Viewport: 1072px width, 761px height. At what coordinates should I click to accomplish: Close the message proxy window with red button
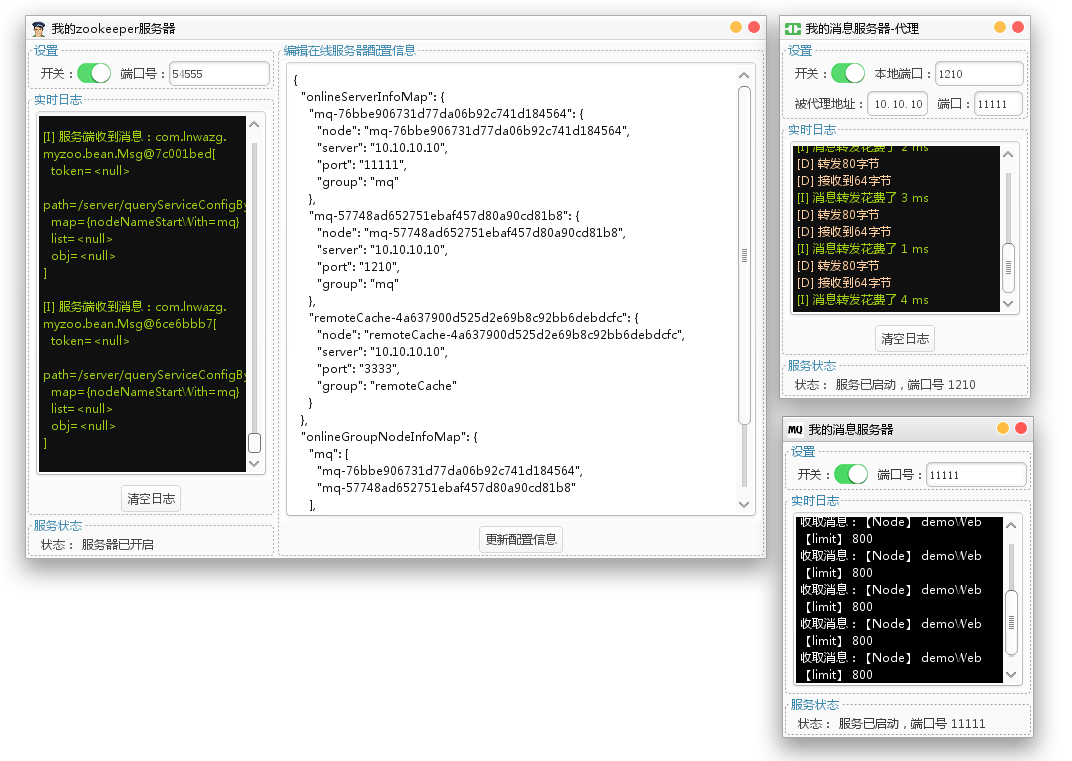(1018, 27)
